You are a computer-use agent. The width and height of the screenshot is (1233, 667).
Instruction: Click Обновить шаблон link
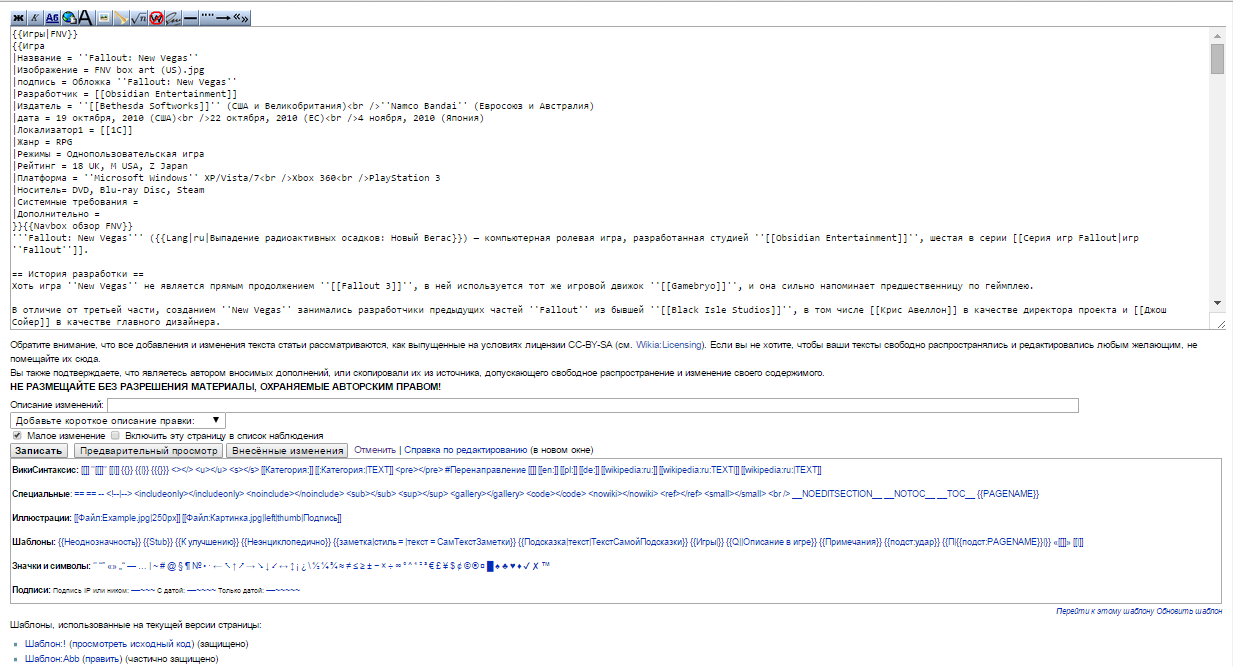click(1189, 610)
